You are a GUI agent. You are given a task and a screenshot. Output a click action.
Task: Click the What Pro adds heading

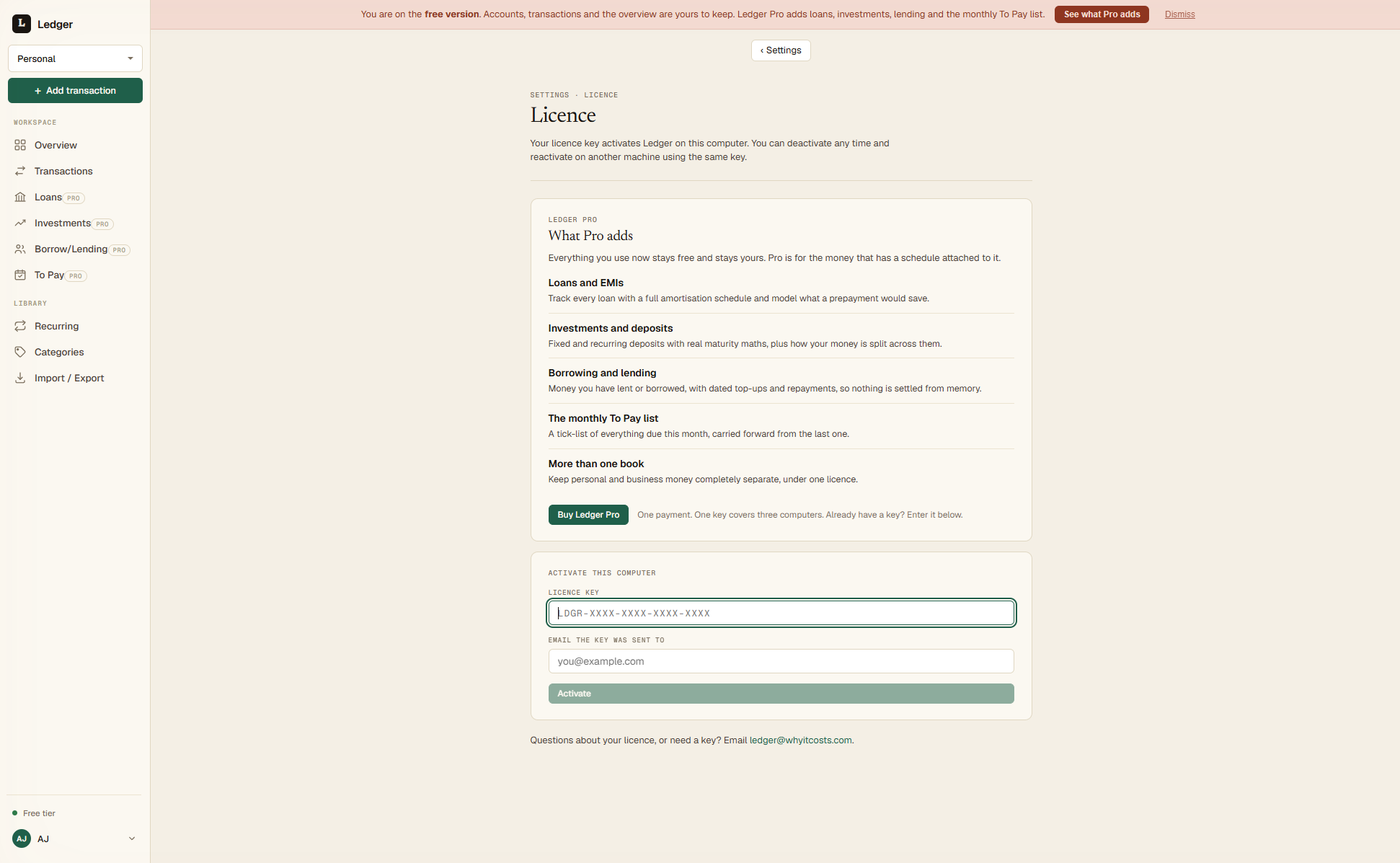click(590, 236)
